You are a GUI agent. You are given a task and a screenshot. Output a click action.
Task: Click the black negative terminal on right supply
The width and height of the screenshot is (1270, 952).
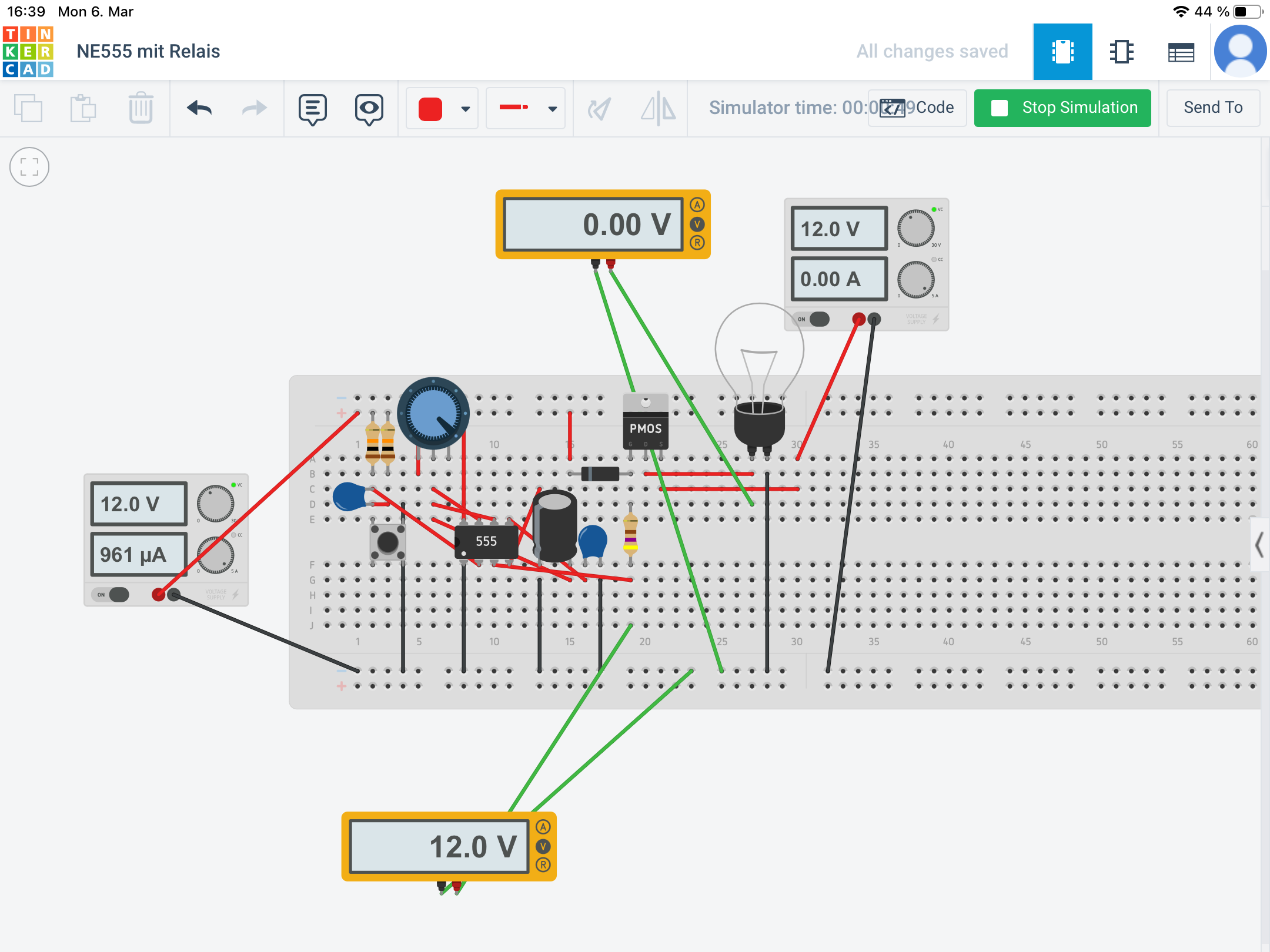click(874, 319)
